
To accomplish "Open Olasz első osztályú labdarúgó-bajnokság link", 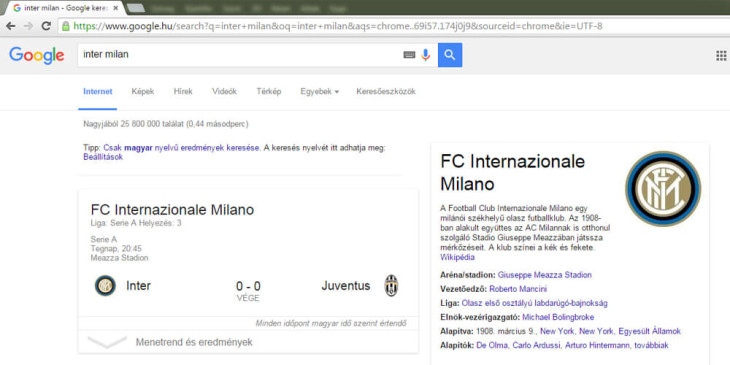I will pos(534,303).
